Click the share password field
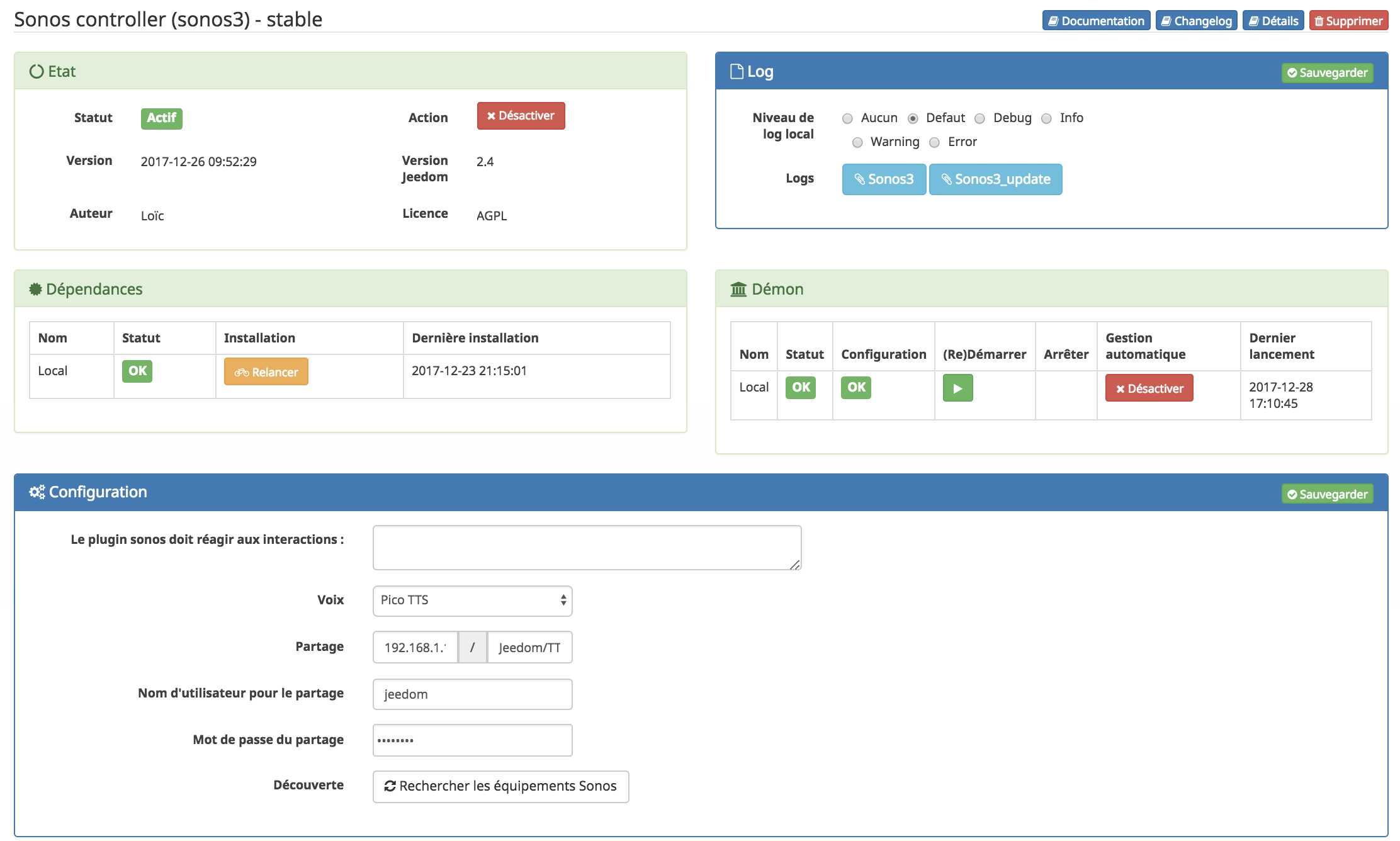1400x841 pixels. pyautogui.click(x=472, y=740)
